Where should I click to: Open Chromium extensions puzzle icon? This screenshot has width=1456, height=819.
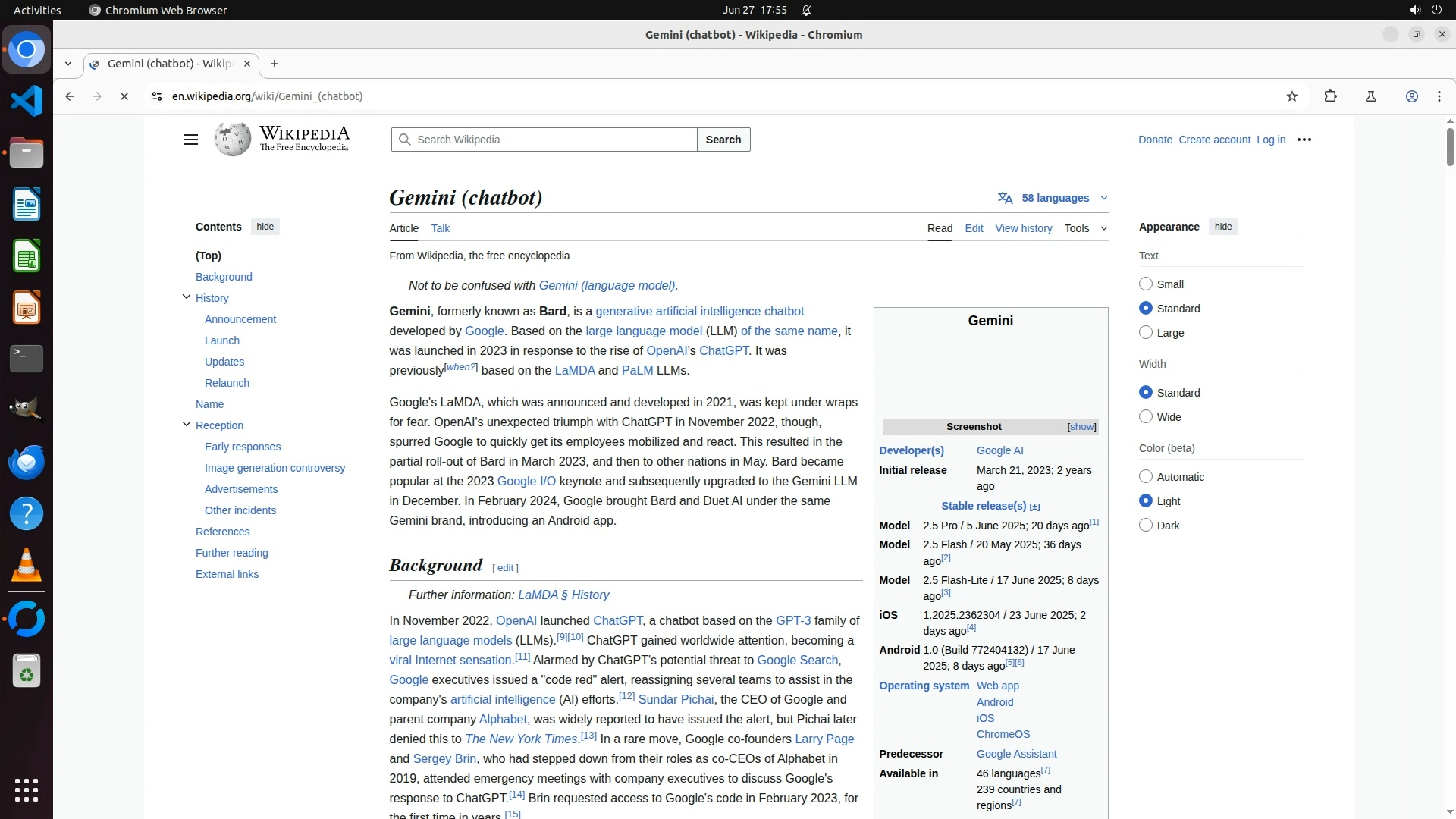pos(1330,96)
